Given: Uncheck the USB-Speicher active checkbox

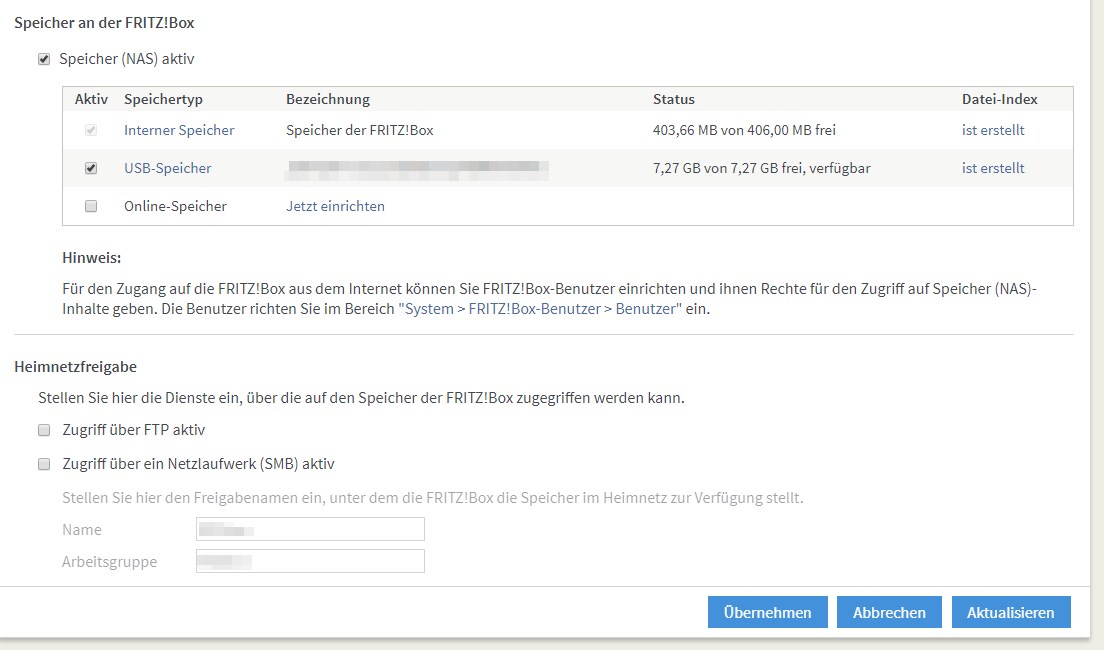Looking at the screenshot, I should (x=91, y=168).
